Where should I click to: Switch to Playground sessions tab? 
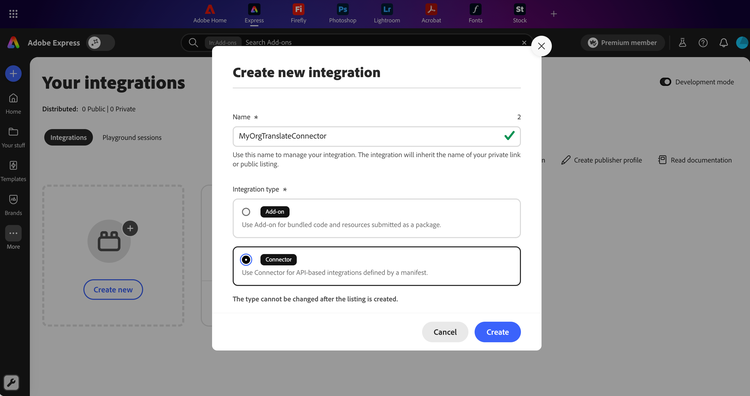(132, 137)
